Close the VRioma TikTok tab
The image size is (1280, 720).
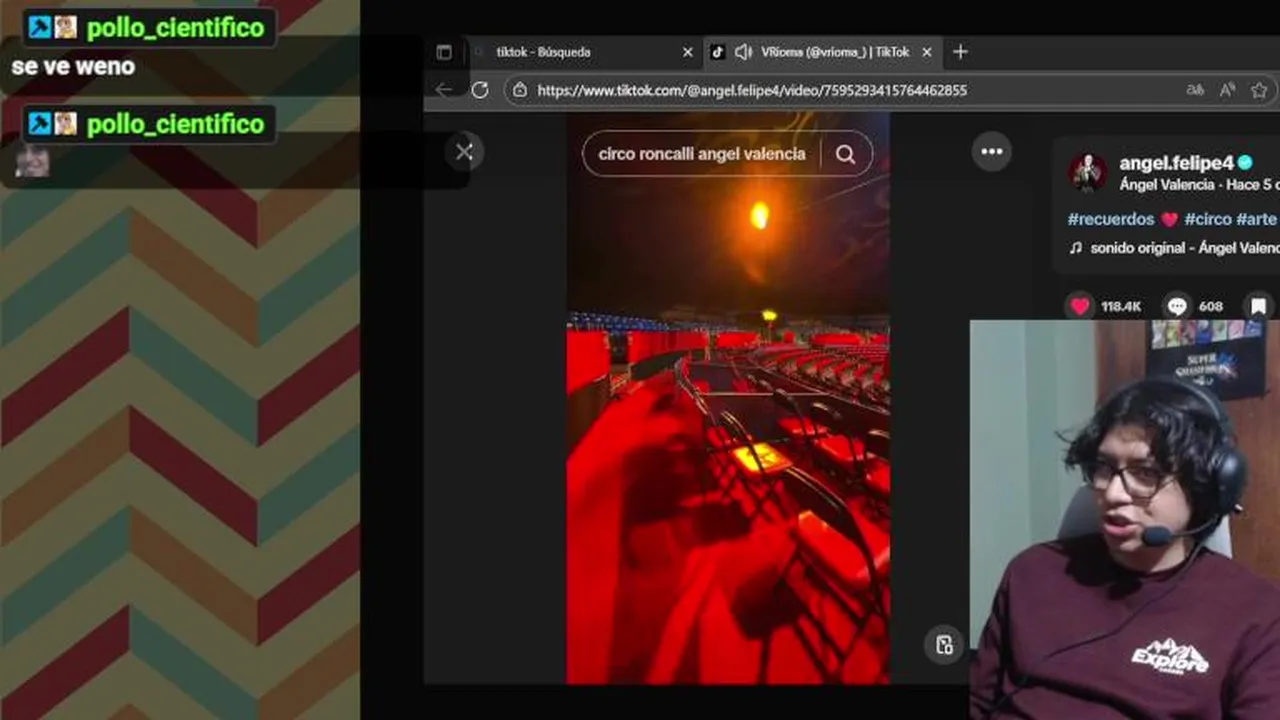(926, 52)
